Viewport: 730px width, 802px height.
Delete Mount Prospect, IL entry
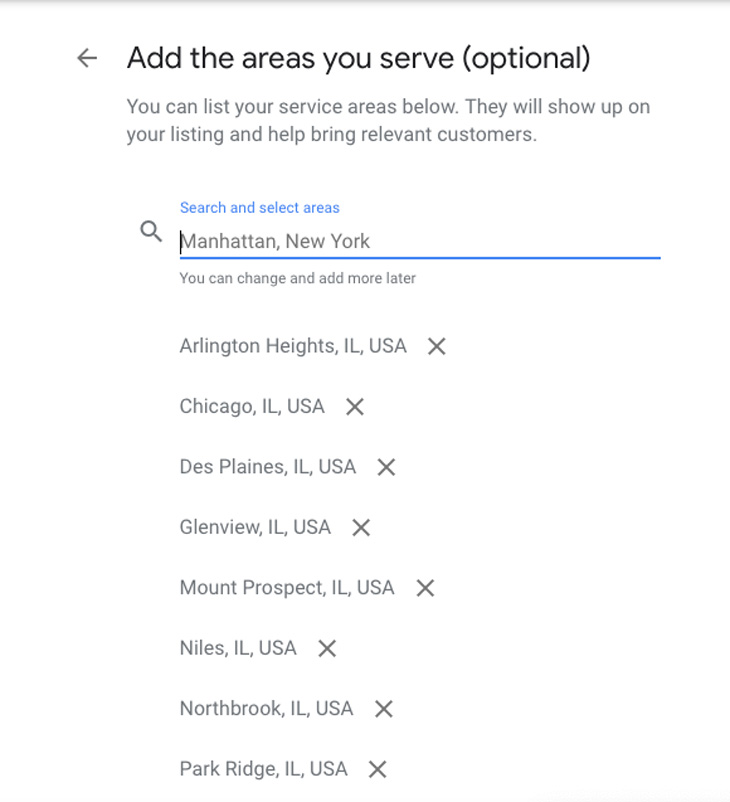[x=425, y=588]
